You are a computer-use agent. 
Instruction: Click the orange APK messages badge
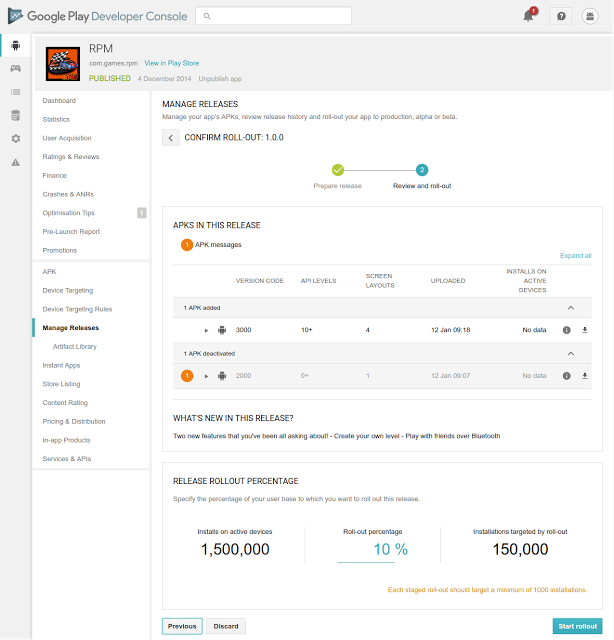pyautogui.click(x=187, y=244)
